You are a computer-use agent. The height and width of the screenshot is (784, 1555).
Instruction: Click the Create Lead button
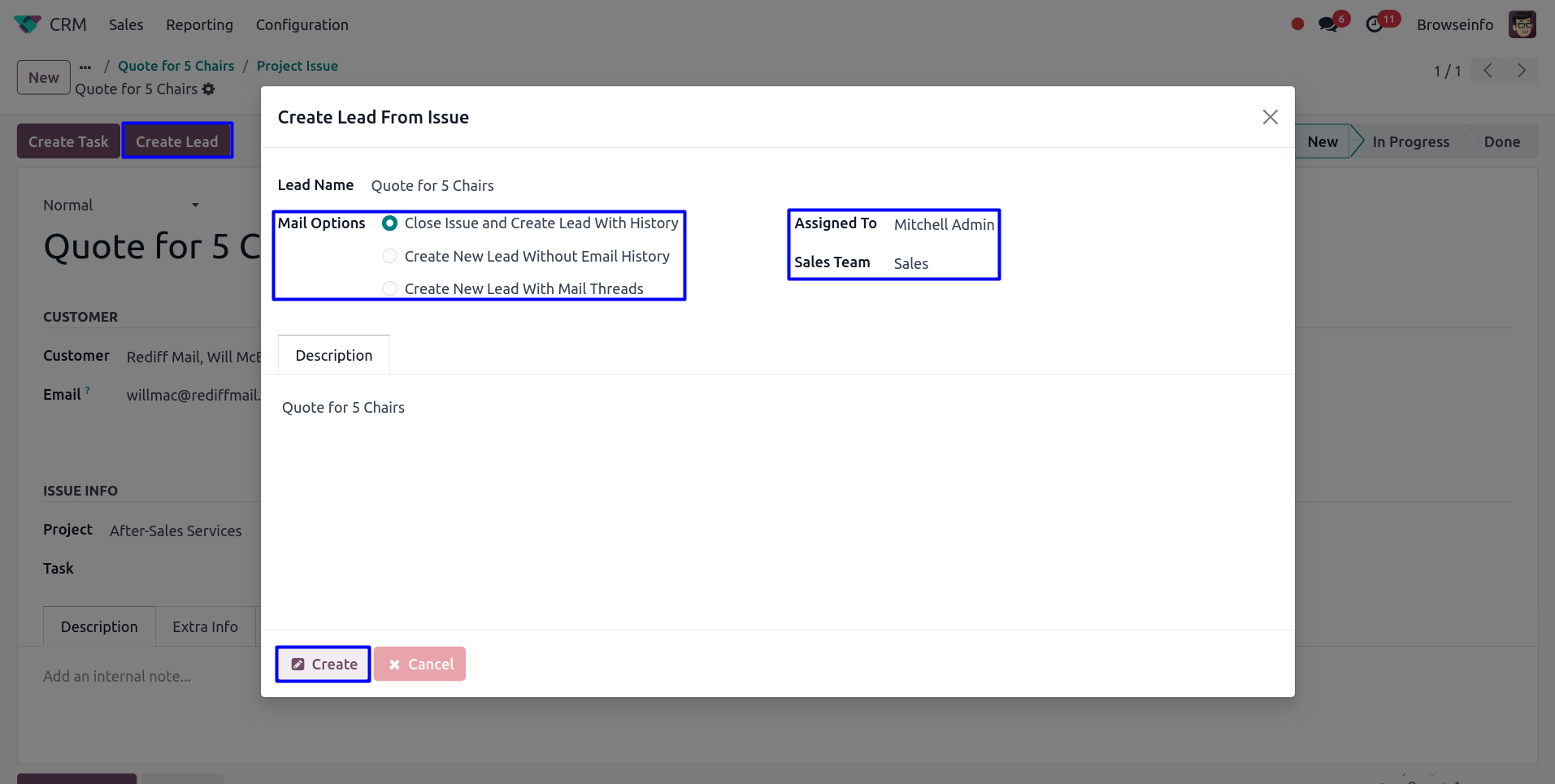click(x=177, y=141)
